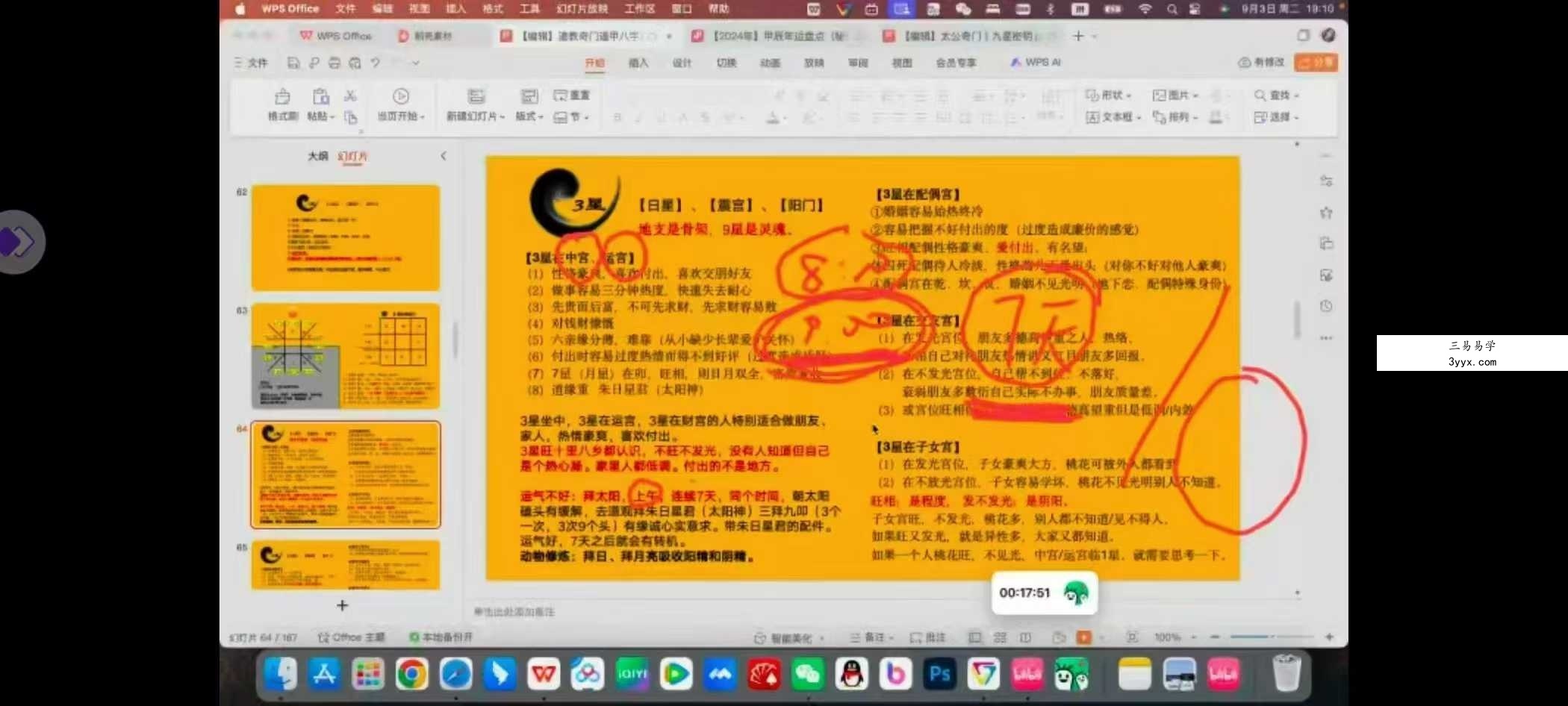Expand Shapes (形状) dropdown arrow
The width and height of the screenshot is (1568, 706).
(1129, 96)
